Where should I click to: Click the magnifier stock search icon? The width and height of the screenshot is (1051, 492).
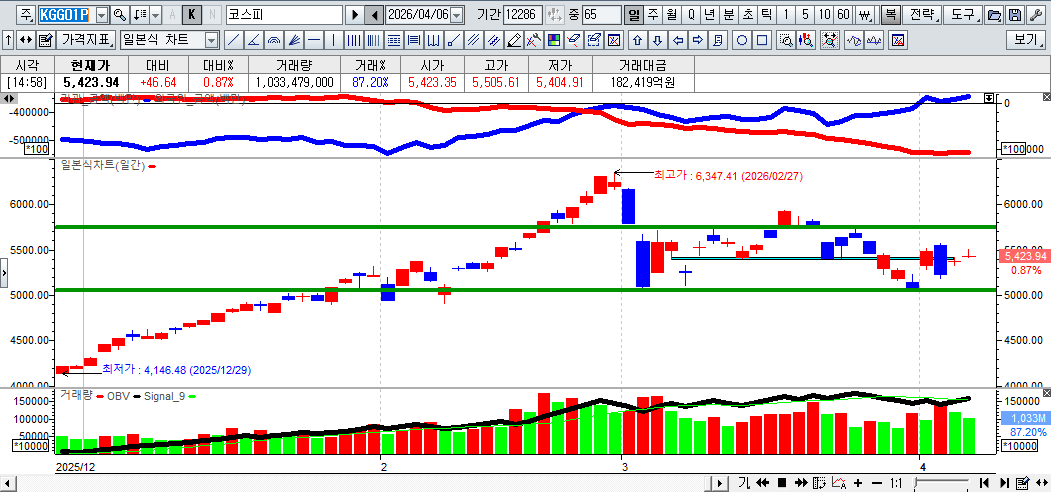click(120, 15)
